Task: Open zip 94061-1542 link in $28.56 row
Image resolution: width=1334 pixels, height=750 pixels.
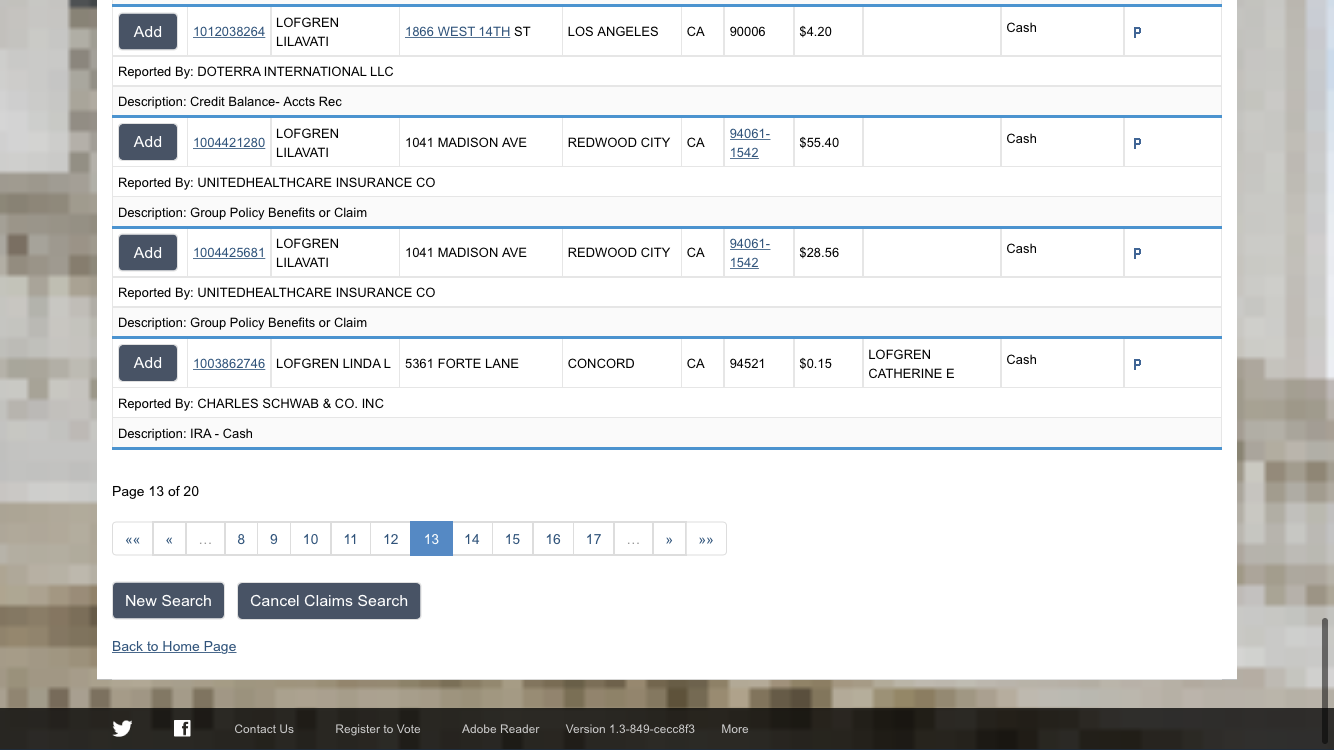Action: point(750,253)
